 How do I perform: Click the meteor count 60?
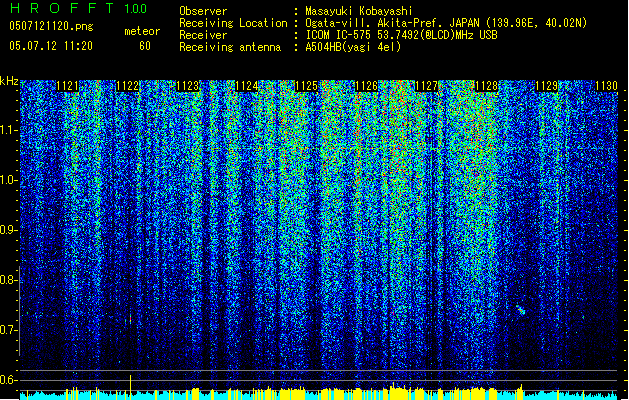click(145, 46)
